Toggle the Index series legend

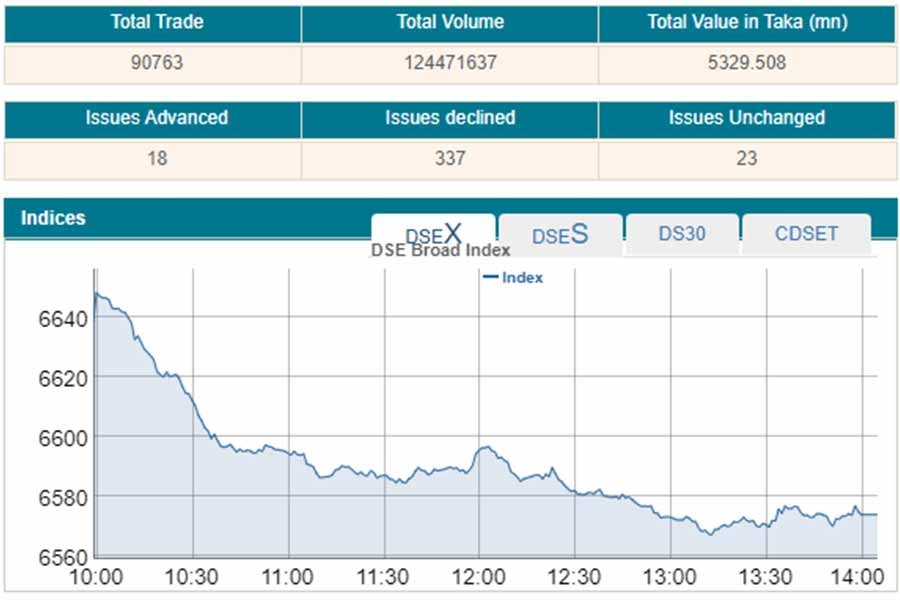pyautogui.click(x=512, y=277)
